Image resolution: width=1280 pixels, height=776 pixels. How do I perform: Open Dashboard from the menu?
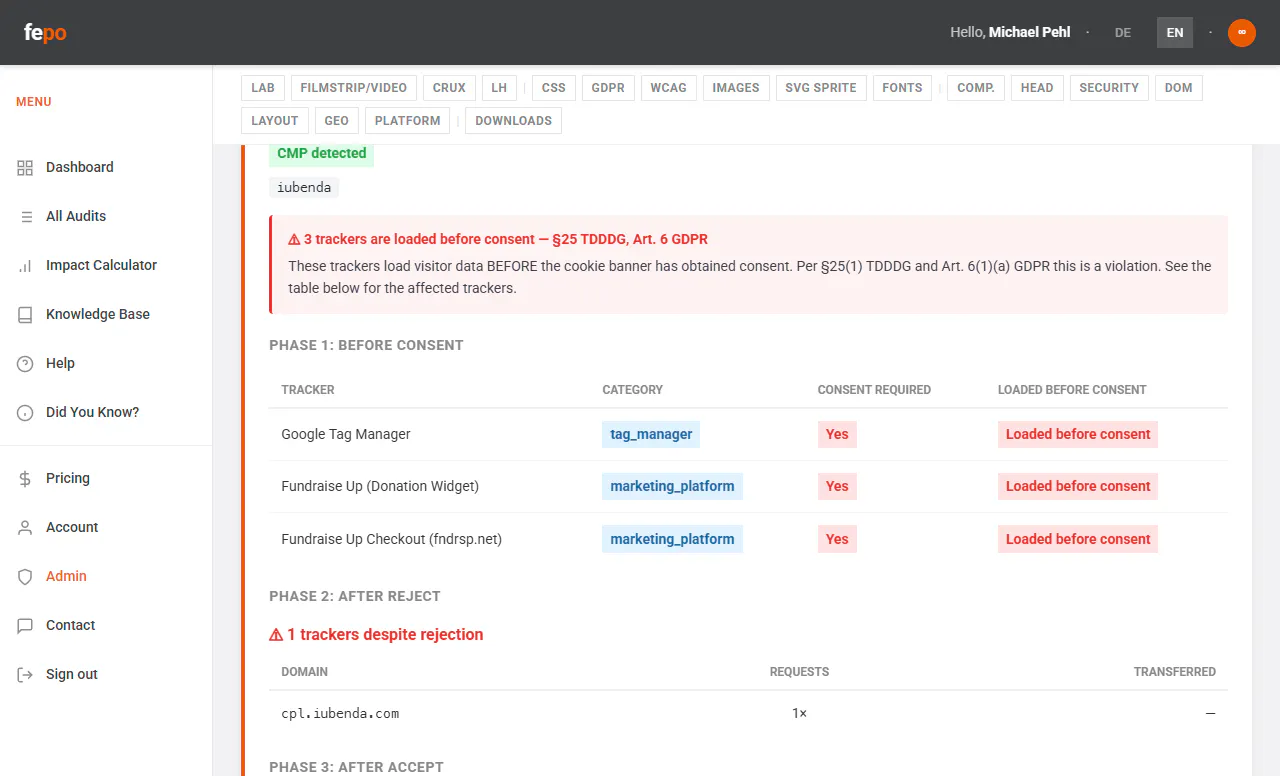pos(80,168)
